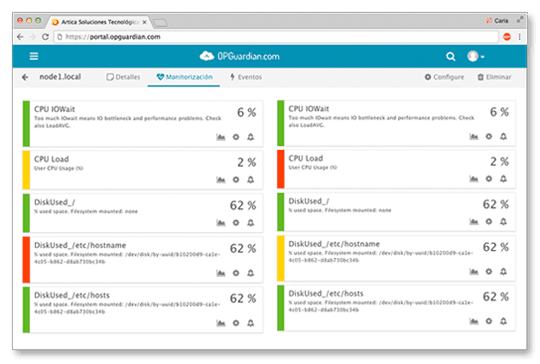The height and width of the screenshot is (364, 540).
Task: Open a new browser tab
Action: pos(160,23)
